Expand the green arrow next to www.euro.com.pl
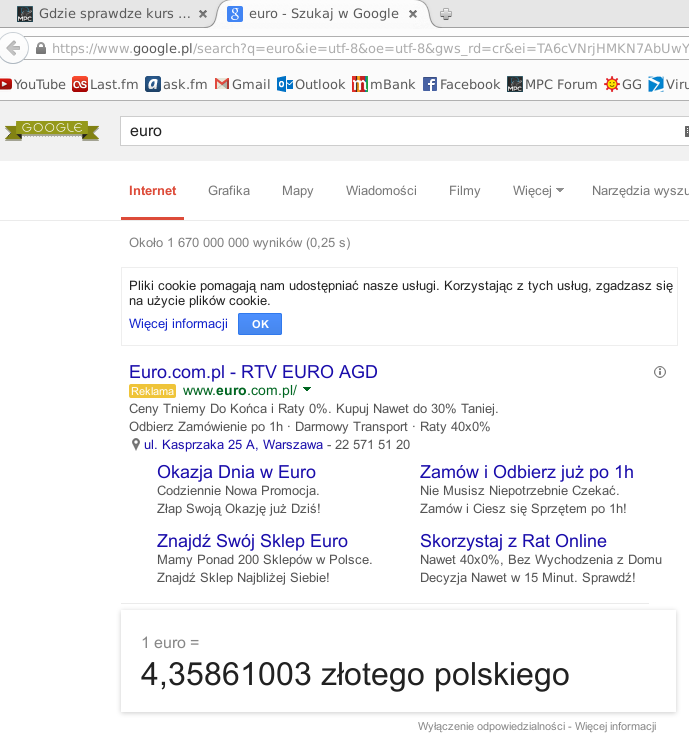Screen dimensions: 689x745 307,390
